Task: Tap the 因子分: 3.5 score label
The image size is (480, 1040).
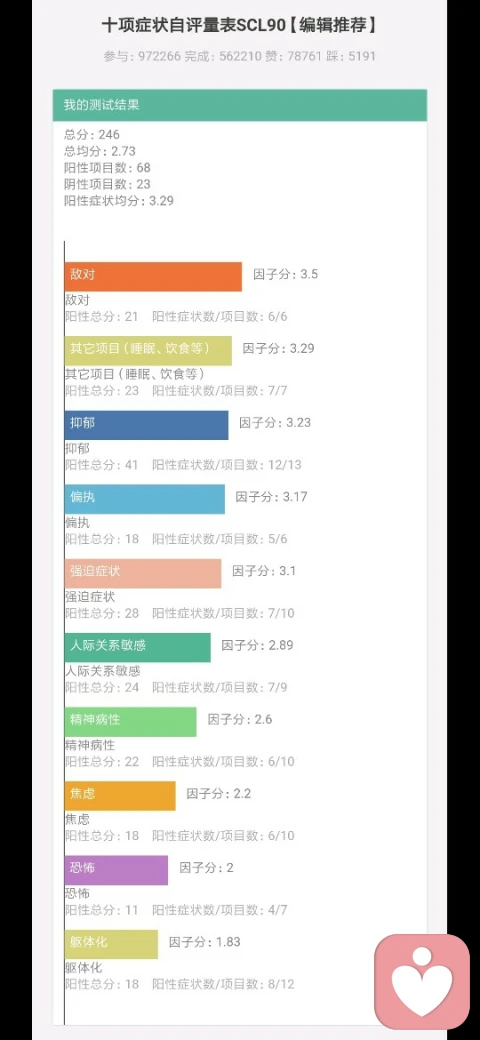Action: (286, 274)
